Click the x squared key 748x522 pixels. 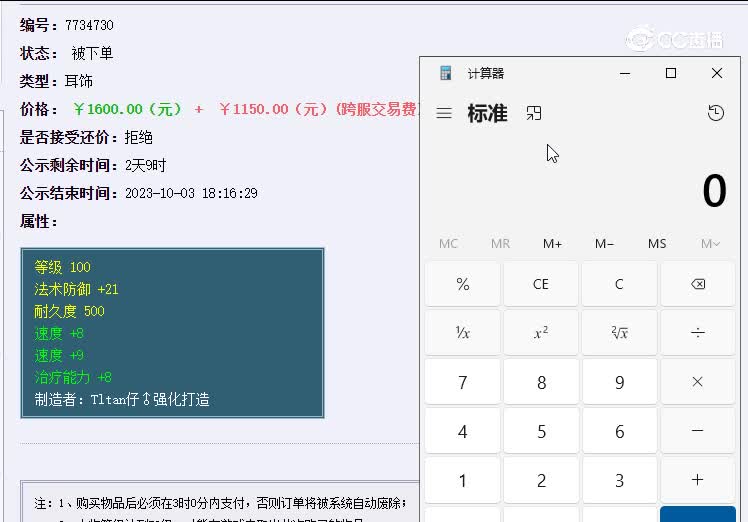(x=540, y=333)
